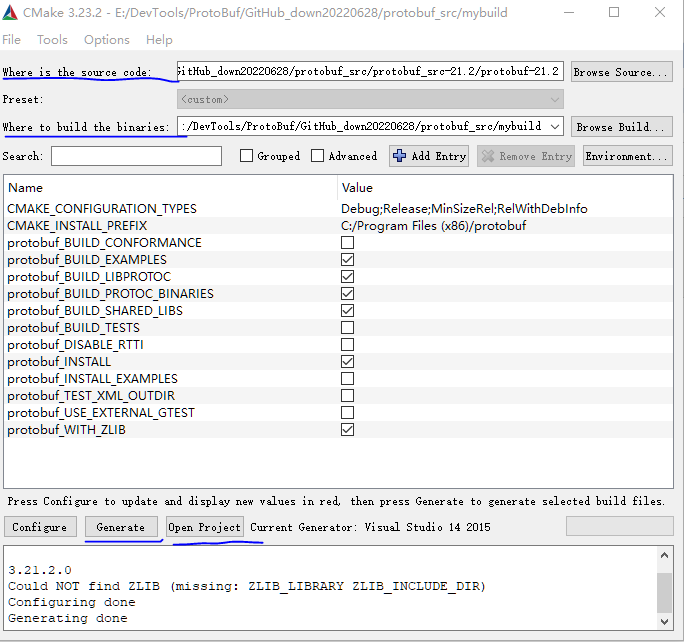Click the Value column header
684x642 pixels.
[x=357, y=188]
